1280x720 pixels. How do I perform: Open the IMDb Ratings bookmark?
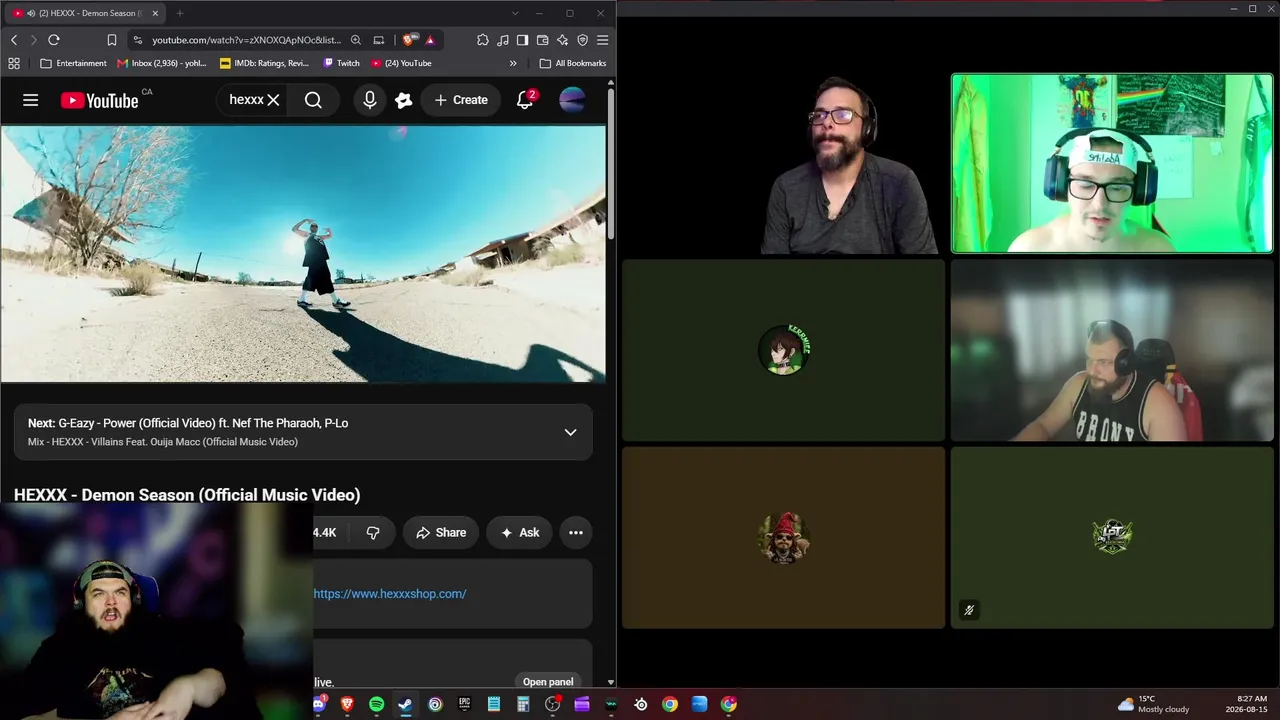(264, 63)
